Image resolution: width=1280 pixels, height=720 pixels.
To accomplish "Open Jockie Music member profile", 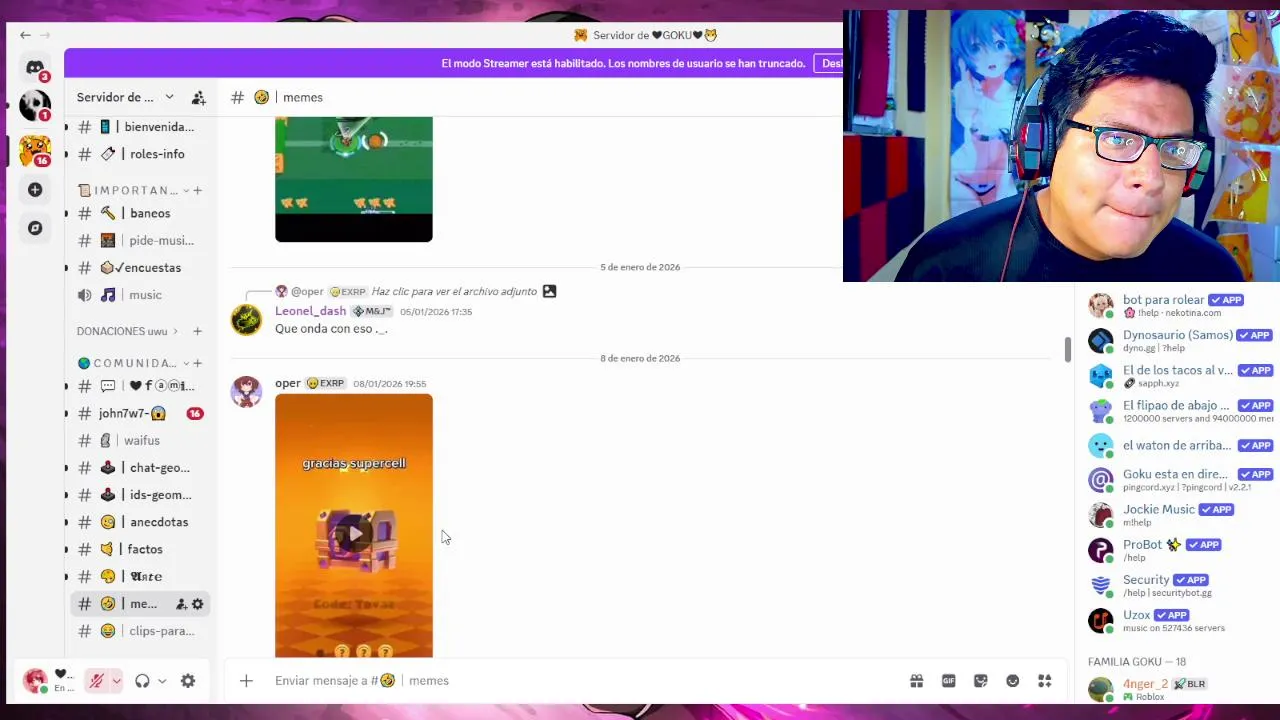I will (x=1180, y=515).
